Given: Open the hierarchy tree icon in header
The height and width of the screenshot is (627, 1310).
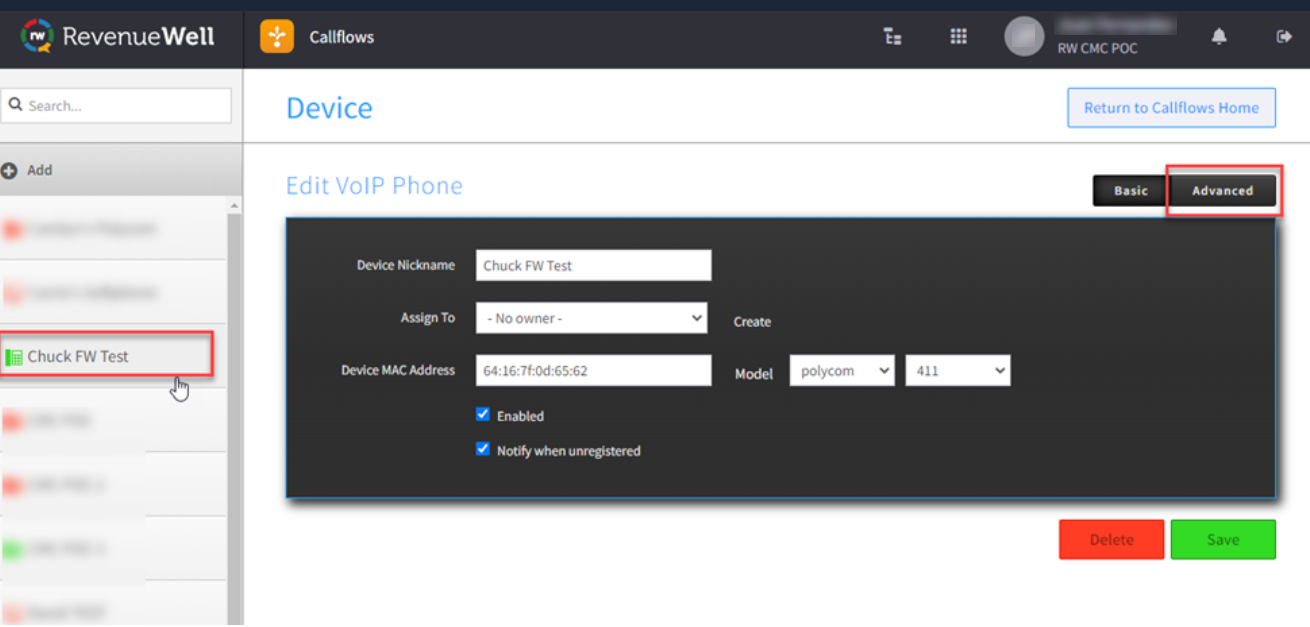Looking at the screenshot, I should tap(893, 37).
